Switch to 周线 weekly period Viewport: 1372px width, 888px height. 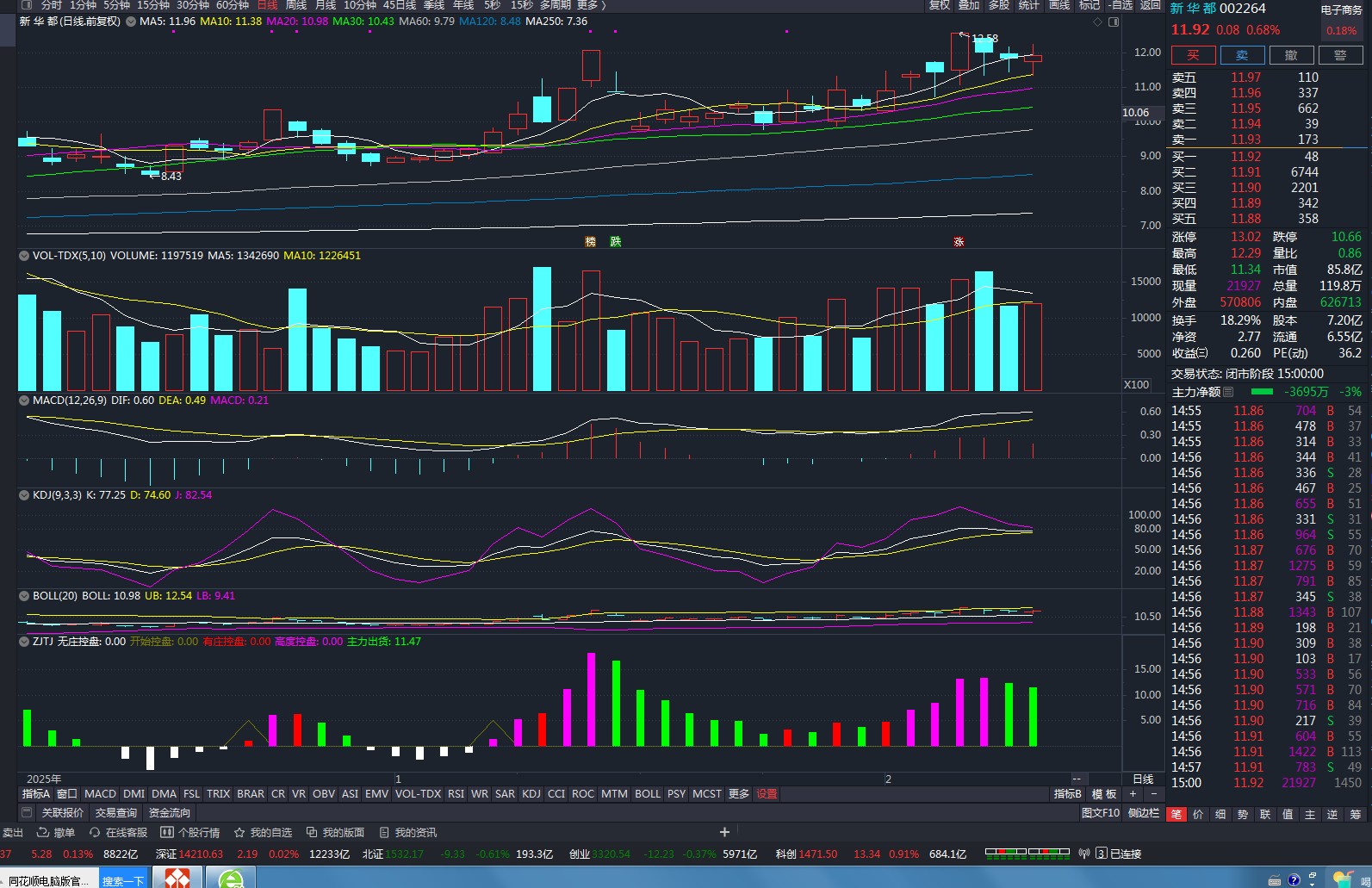pos(296,5)
